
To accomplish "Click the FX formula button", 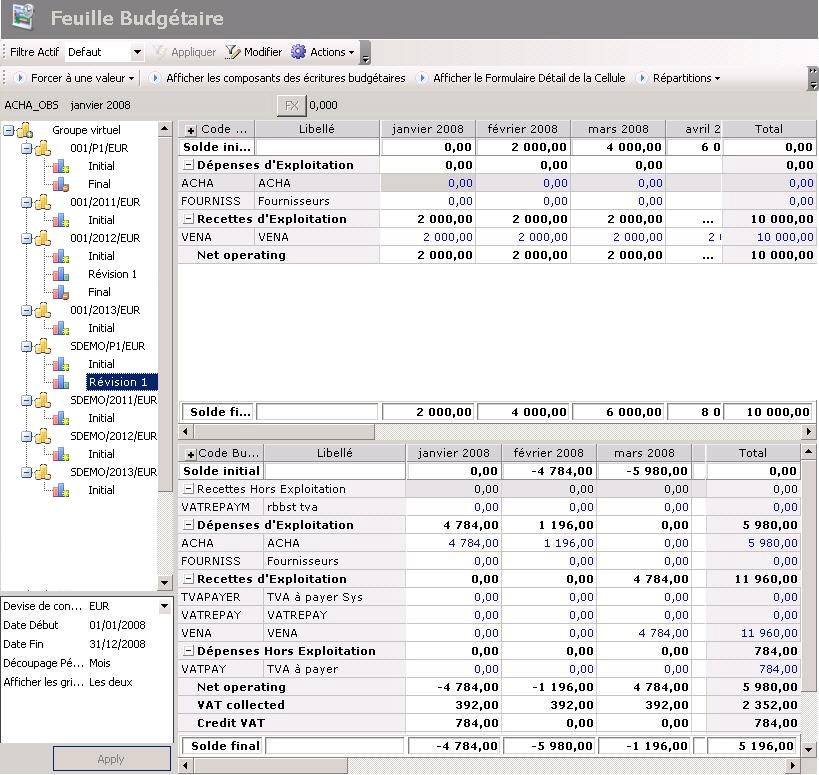I will 291,105.
